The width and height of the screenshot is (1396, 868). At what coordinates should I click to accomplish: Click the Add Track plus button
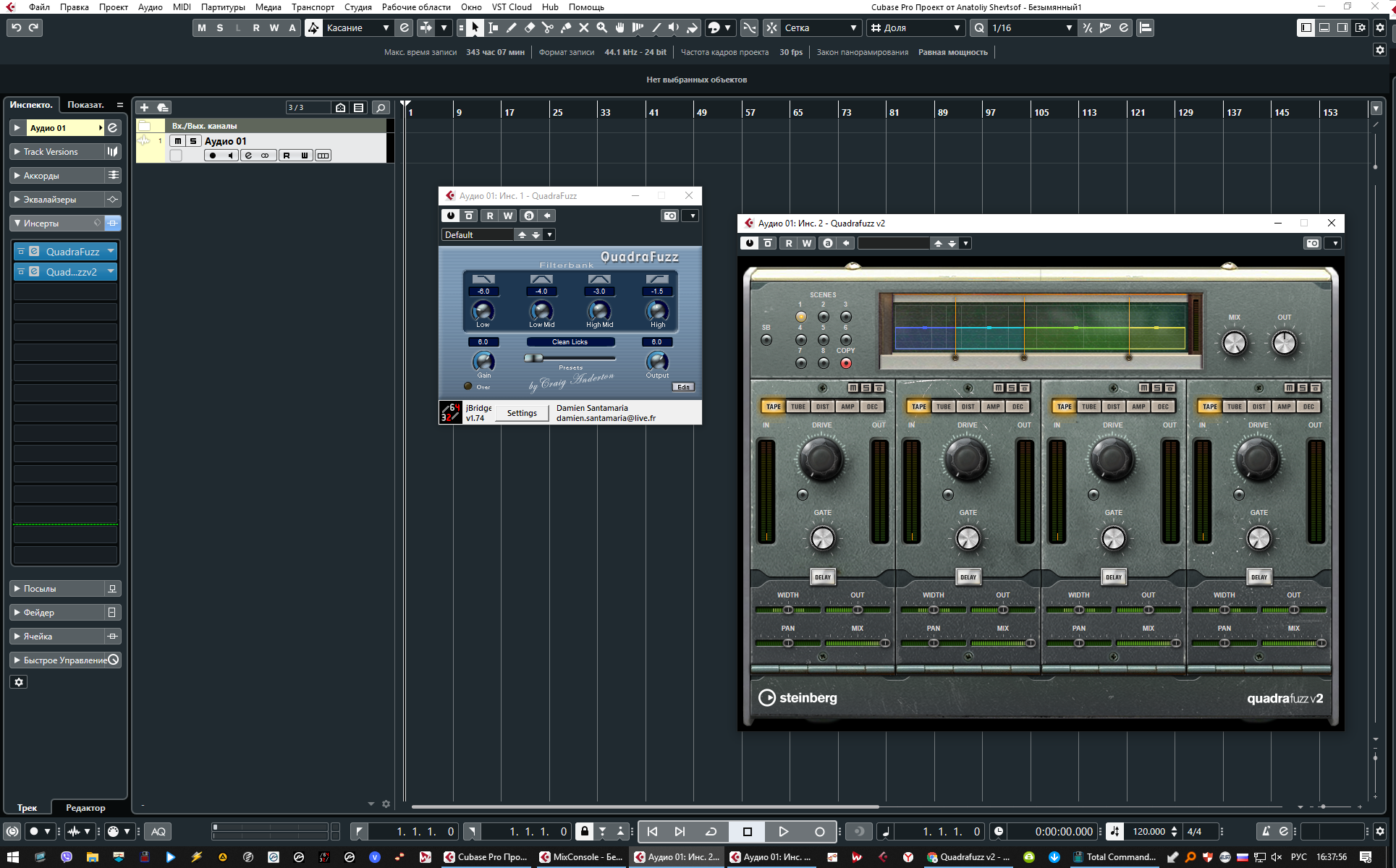point(144,107)
